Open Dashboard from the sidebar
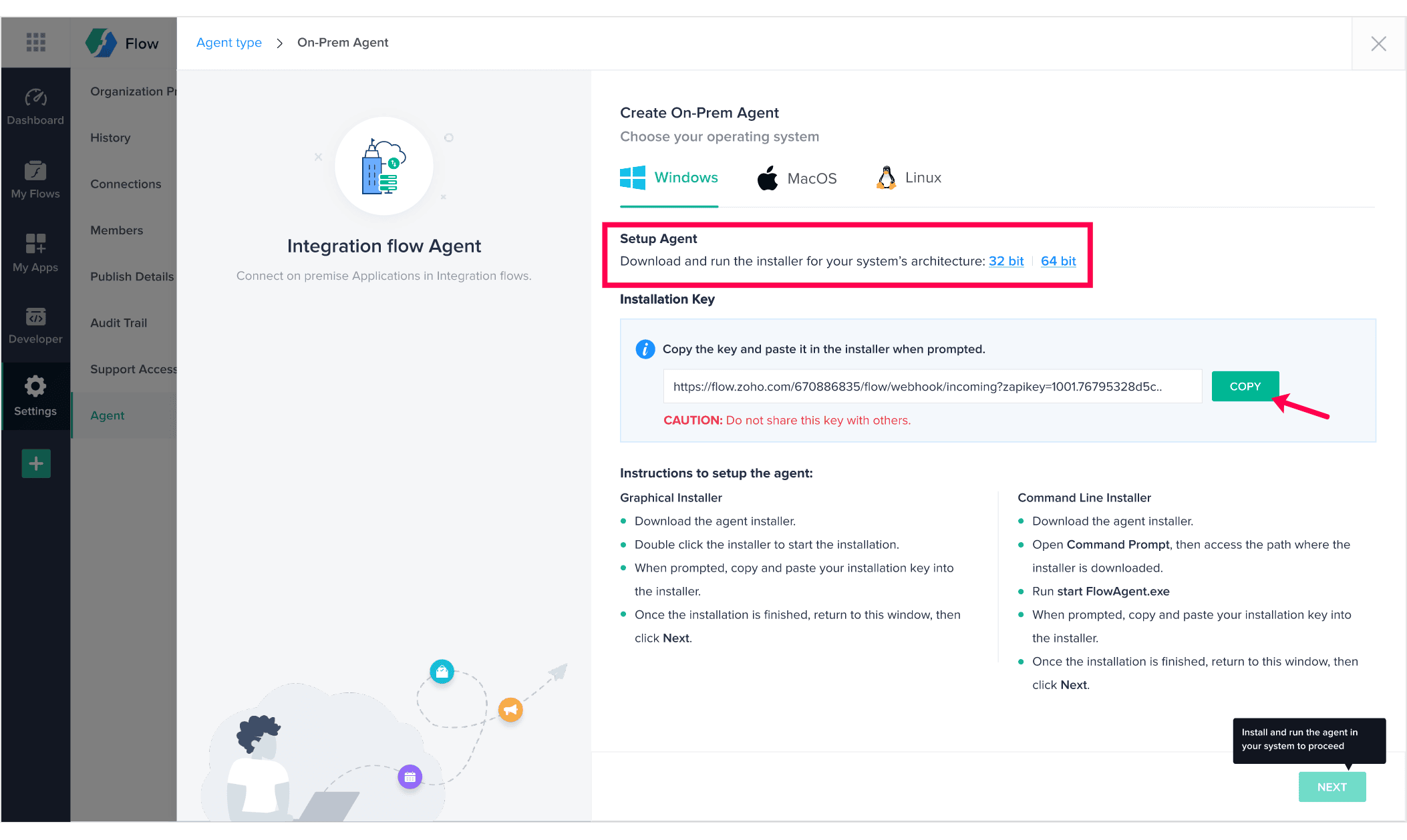This screenshot has width=1407, height=840. click(35, 107)
